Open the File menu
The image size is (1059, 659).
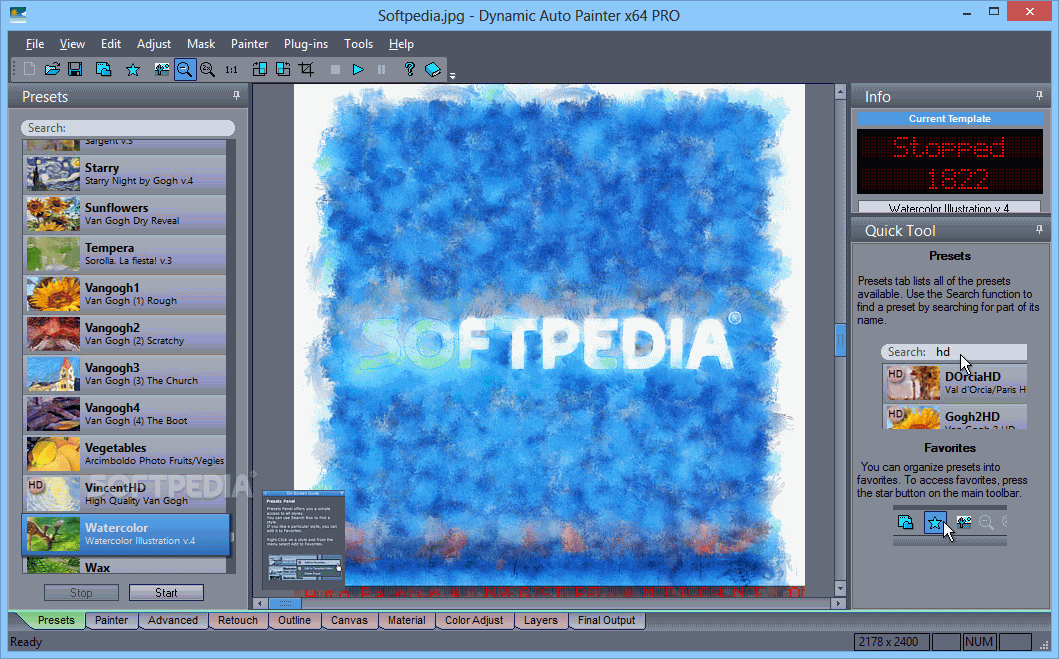coord(35,44)
